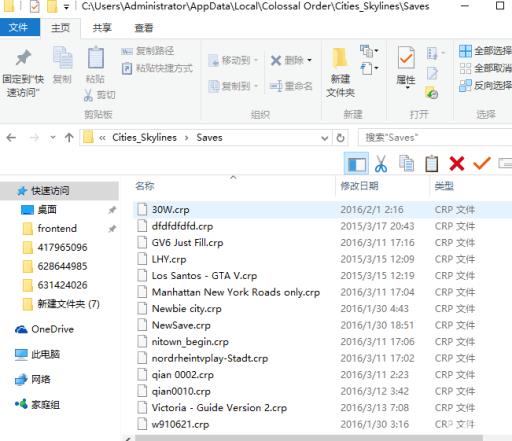
Task: Click Copy path in the ribbon
Action: pos(148,51)
